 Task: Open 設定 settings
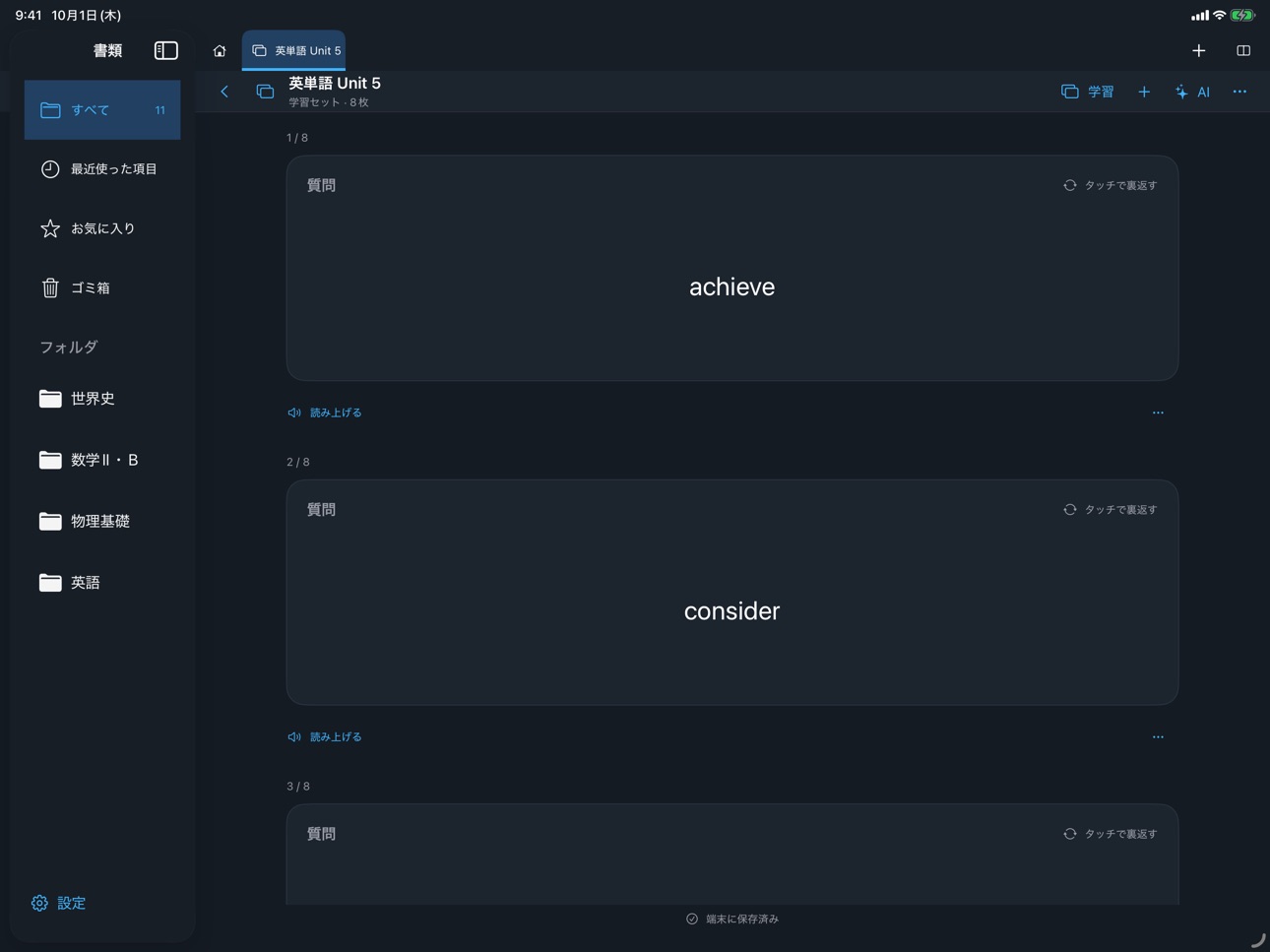59,903
